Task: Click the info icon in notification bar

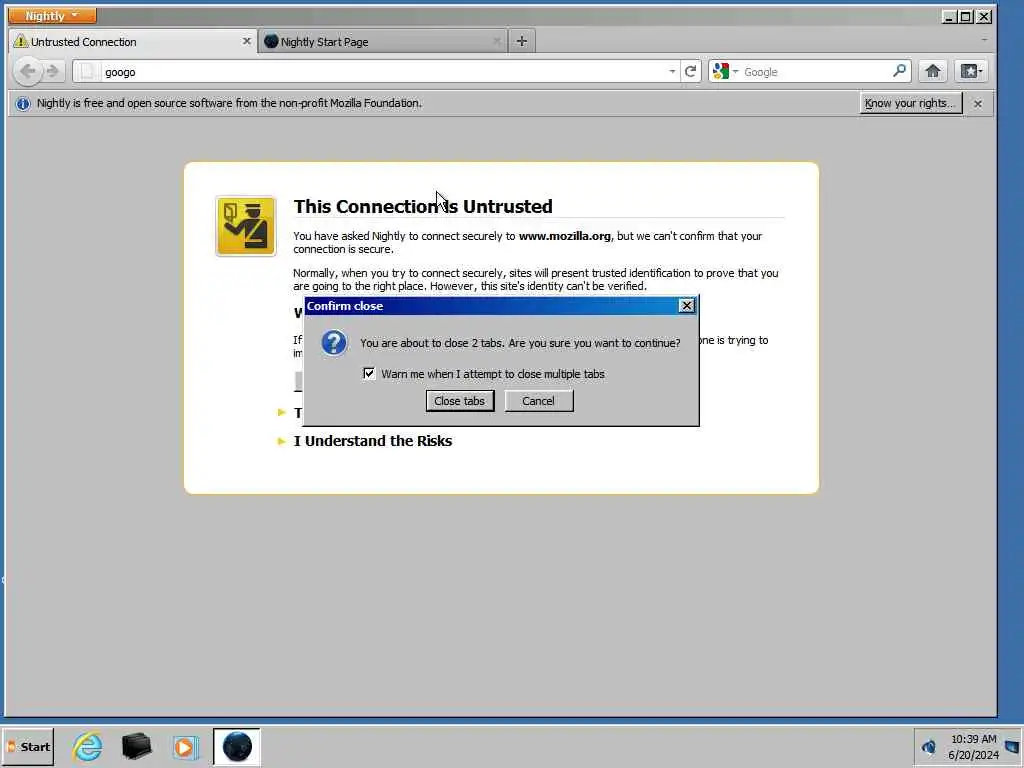Action: click(23, 103)
